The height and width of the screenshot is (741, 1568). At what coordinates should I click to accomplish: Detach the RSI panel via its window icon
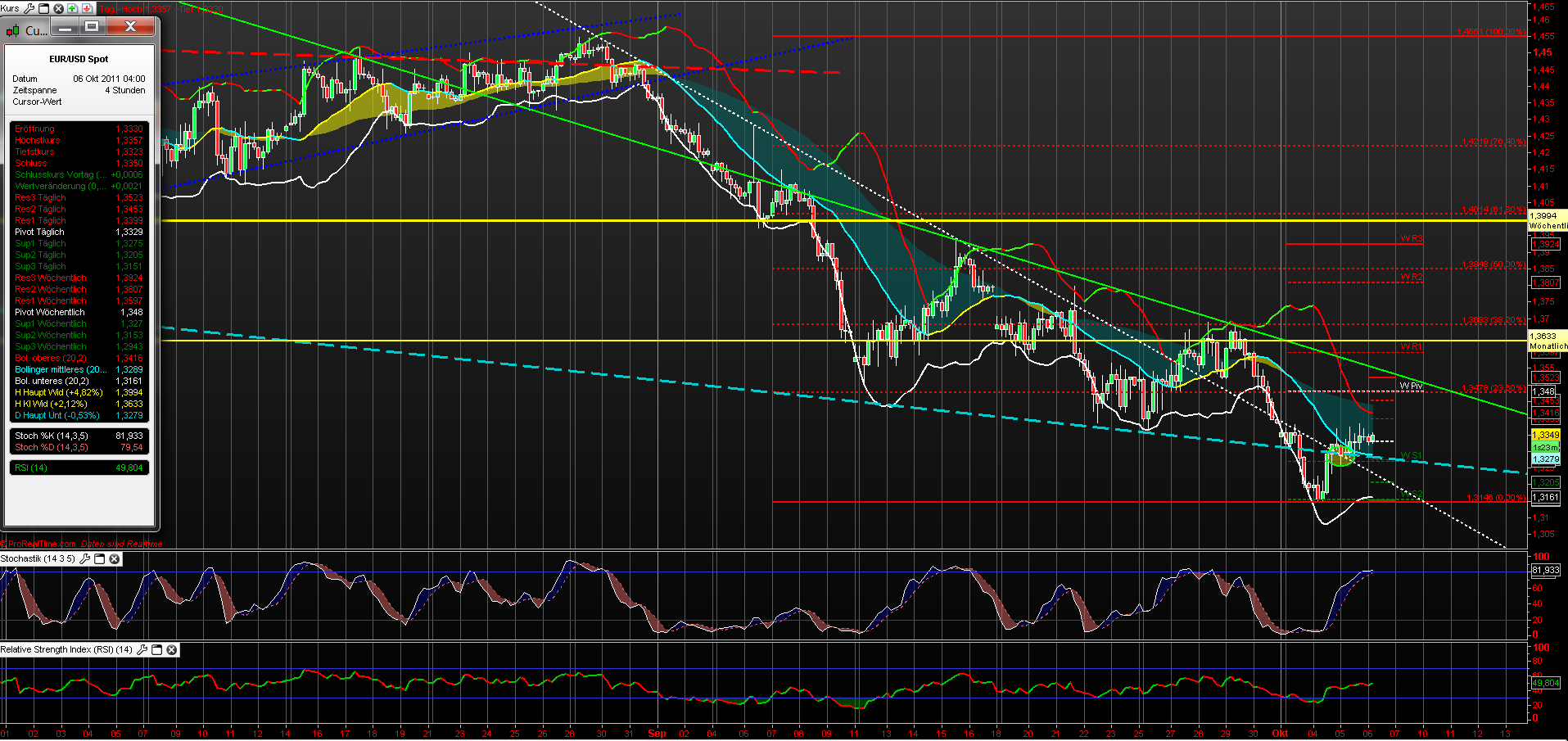click(157, 649)
